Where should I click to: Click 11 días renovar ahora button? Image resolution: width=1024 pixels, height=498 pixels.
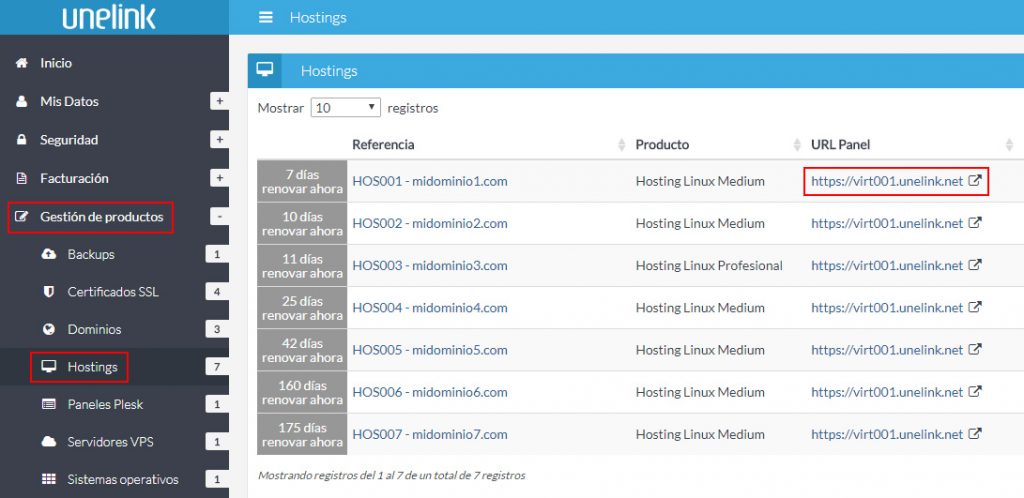(x=302, y=266)
